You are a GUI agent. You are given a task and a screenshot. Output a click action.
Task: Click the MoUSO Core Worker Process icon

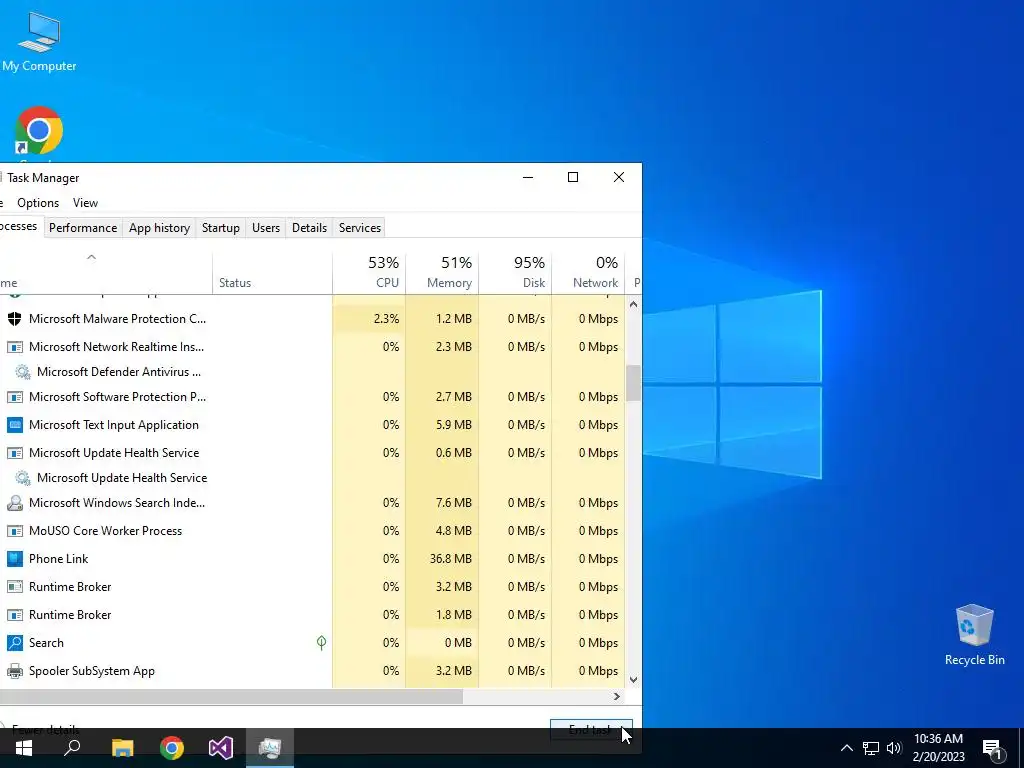click(x=14, y=531)
